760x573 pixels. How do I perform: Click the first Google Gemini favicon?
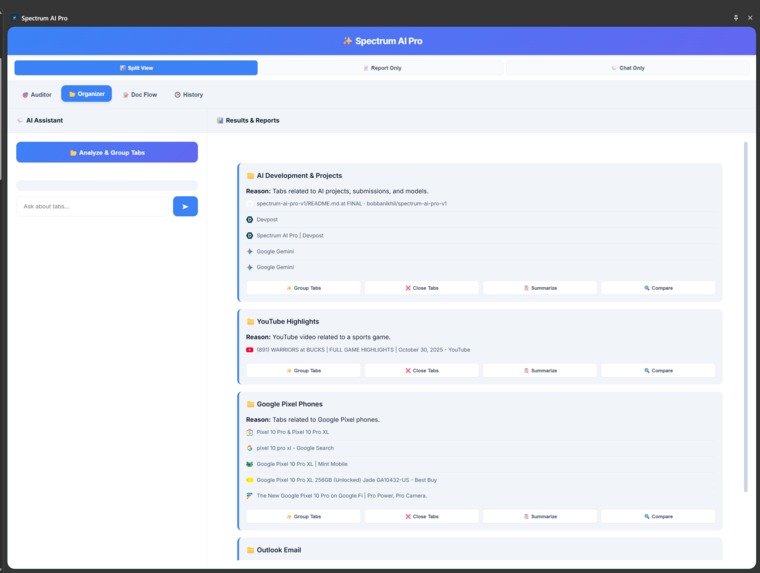point(250,252)
